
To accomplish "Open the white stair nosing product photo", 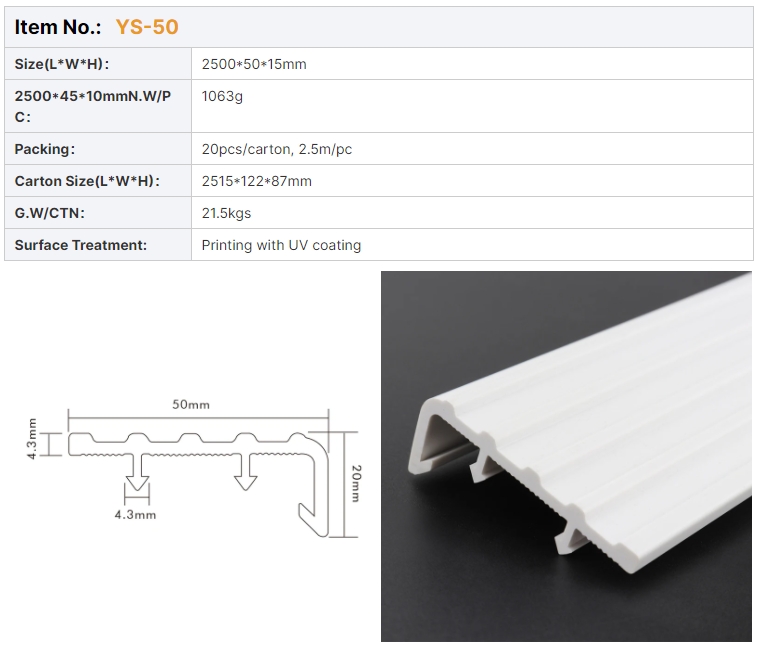I will 566,456.
